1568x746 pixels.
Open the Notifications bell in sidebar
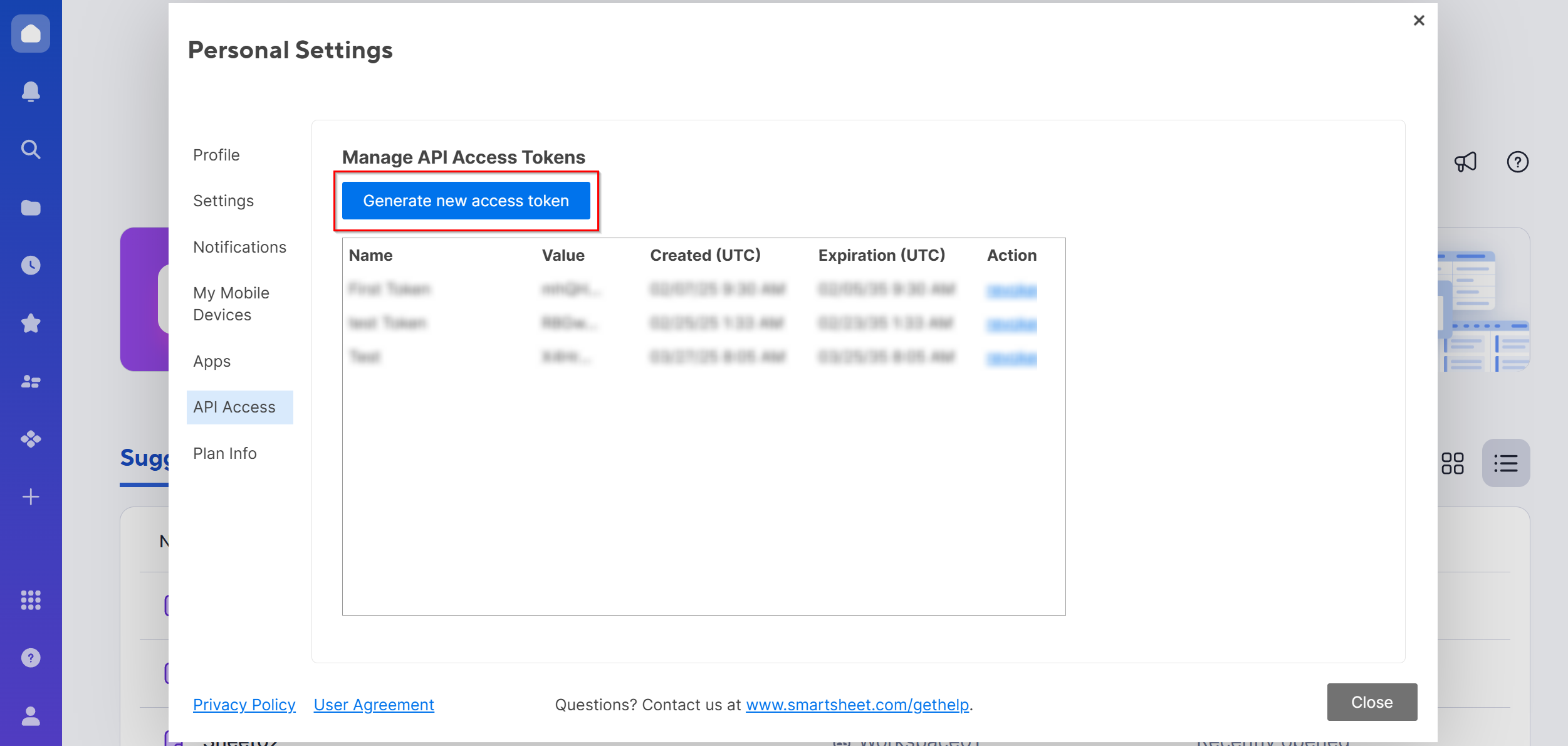pos(30,91)
